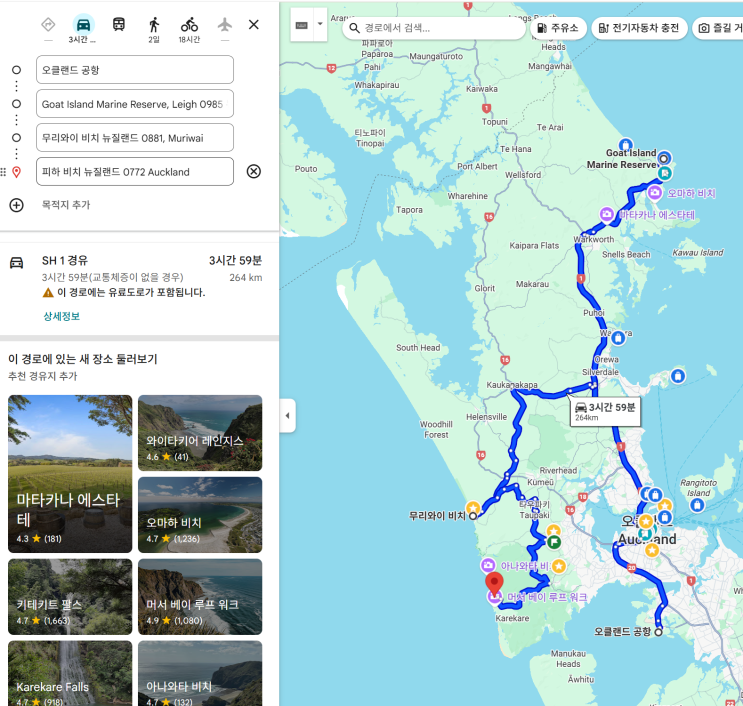The width and height of the screenshot is (743, 706).
Task: Edit the 피하 비치 destination field
Action: [x=135, y=172]
